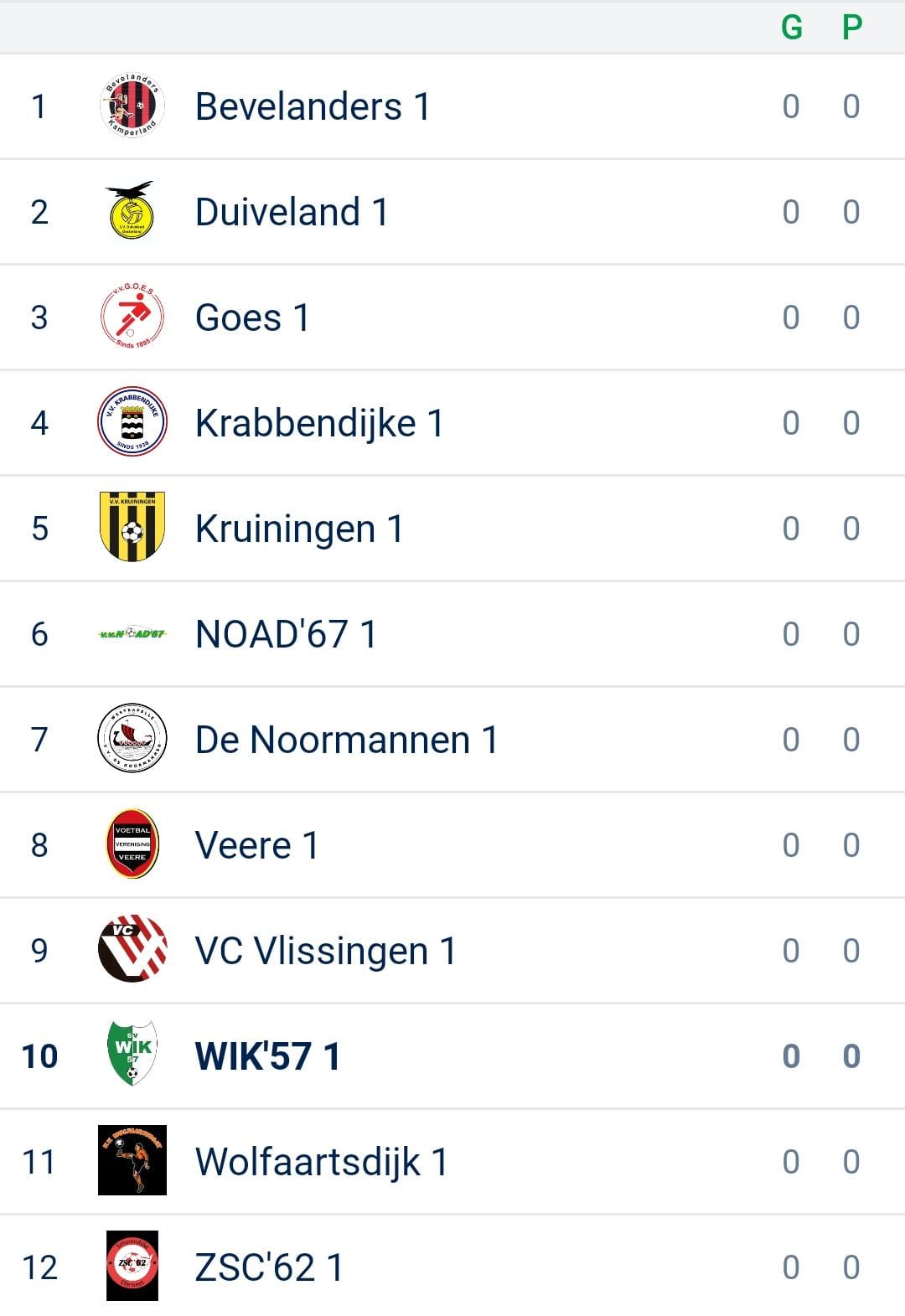
Task: Open Goes 1 team link
Action: (x=252, y=317)
